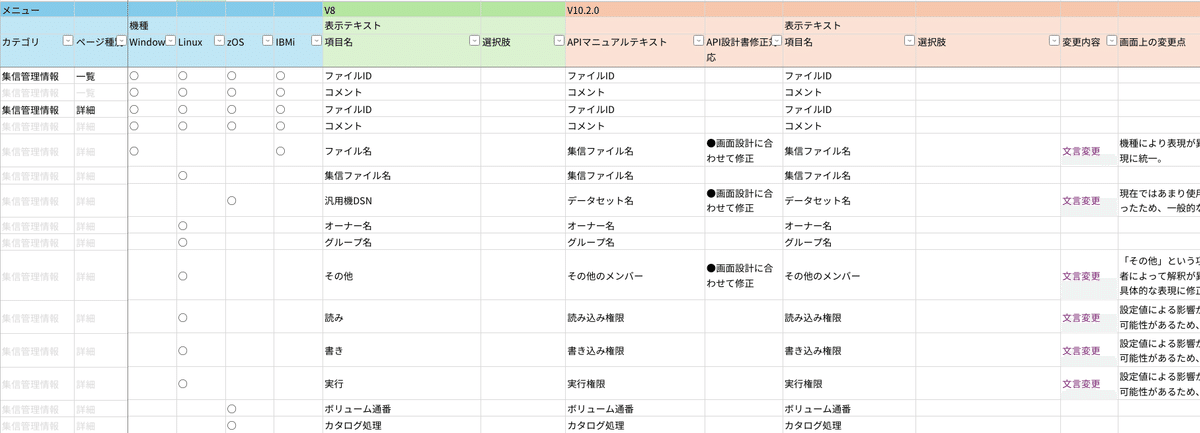Select the V10.2.0 項目名 cell 書き込み権限
The image size is (1200, 433).
(849, 350)
